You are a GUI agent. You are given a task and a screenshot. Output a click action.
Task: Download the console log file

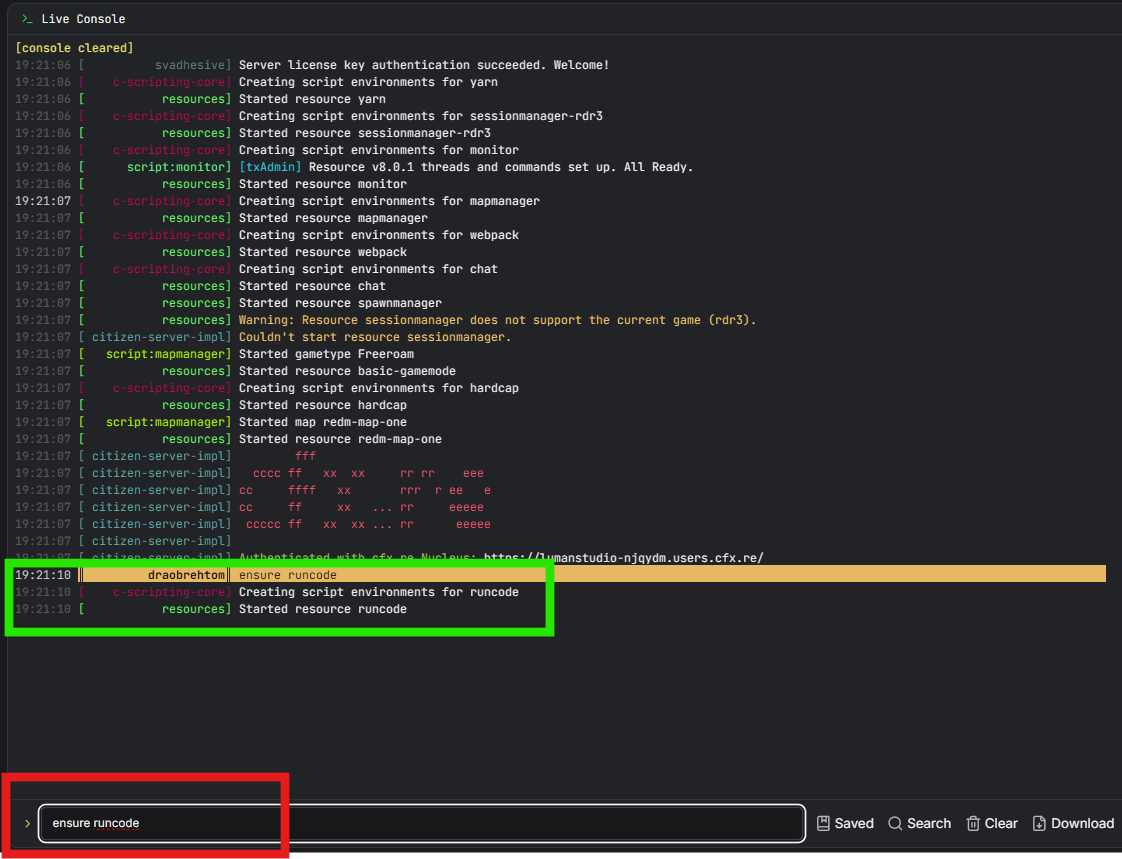[1040, 823]
